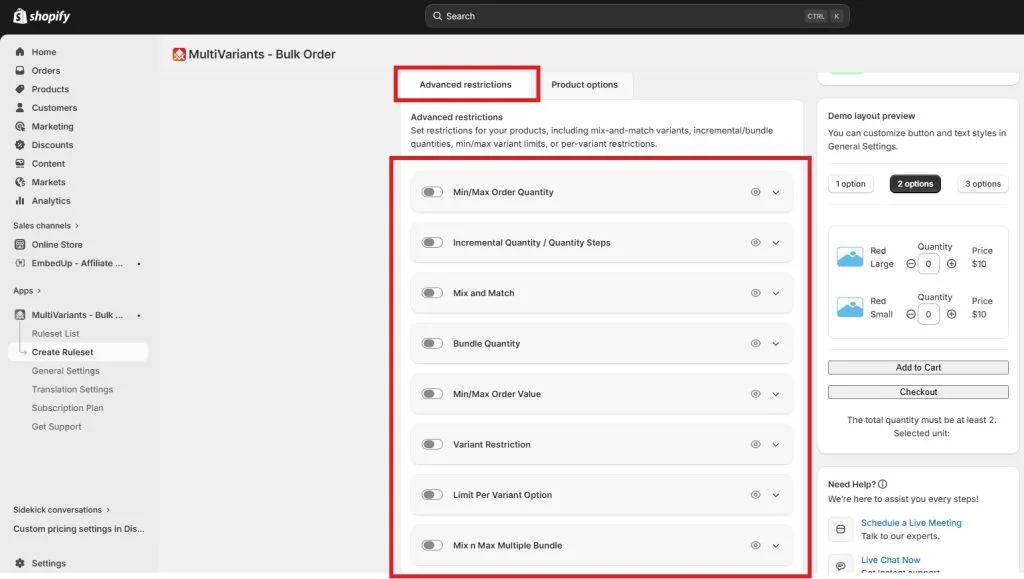Image resolution: width=1024 pixels, height=579 pixels.
Task: Expand the Apps section
Action: (27, 290)
